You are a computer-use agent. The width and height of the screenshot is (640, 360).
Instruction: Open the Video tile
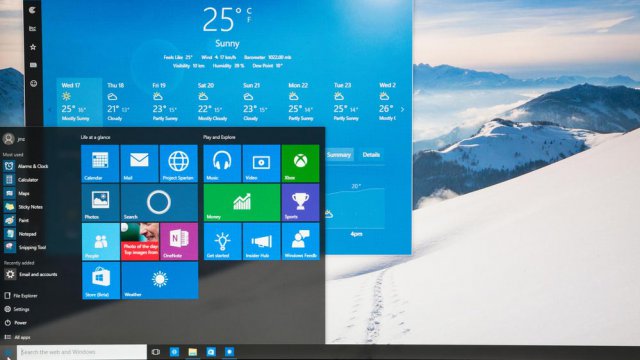pyautogui.click(x=261, y=163)
